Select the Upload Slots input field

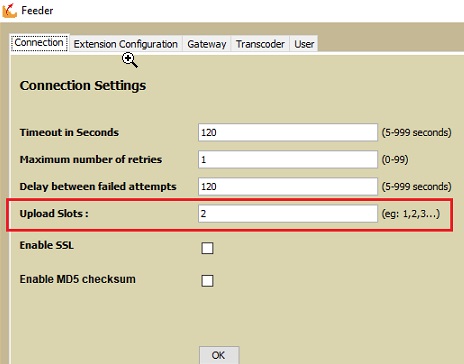click(288, 213)
